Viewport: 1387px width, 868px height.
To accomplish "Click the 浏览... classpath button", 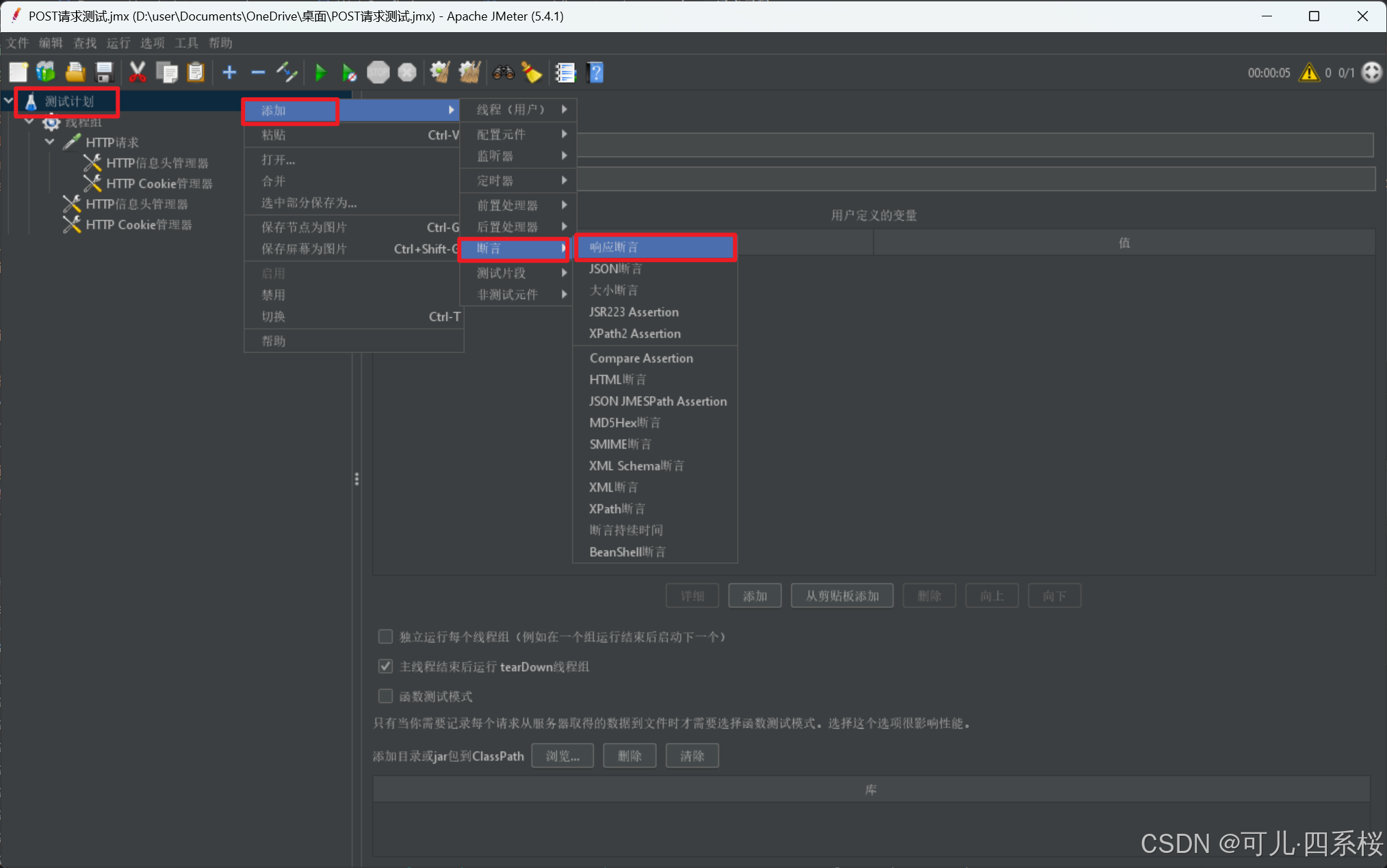I will pos(562,756).
